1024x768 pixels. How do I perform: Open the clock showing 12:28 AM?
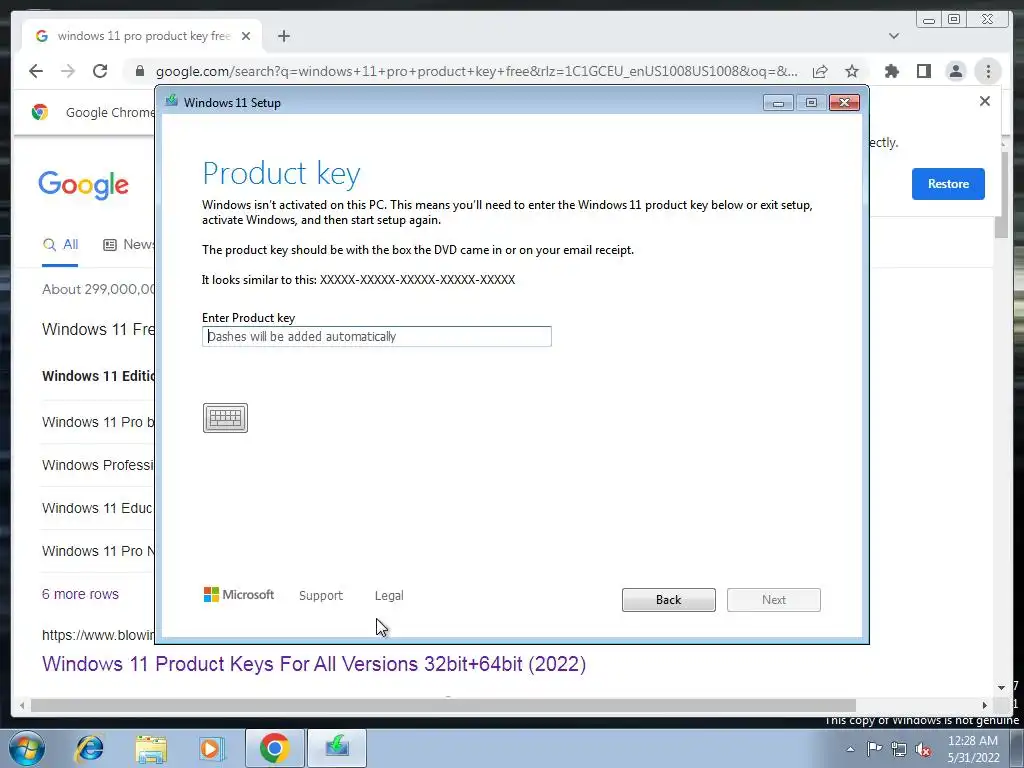pyautogui.click(x=973, y=749)
